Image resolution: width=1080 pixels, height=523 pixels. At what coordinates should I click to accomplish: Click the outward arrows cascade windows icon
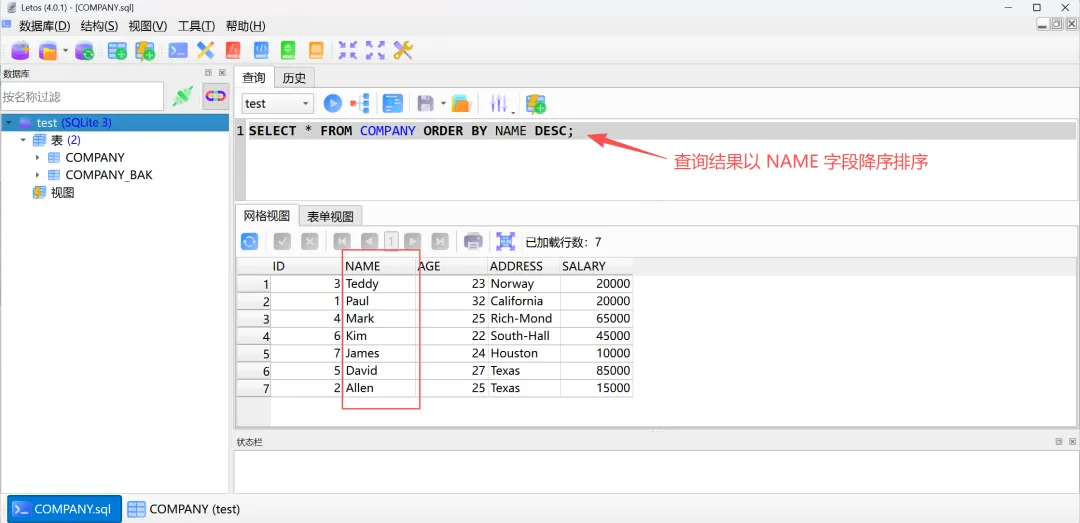375,50
